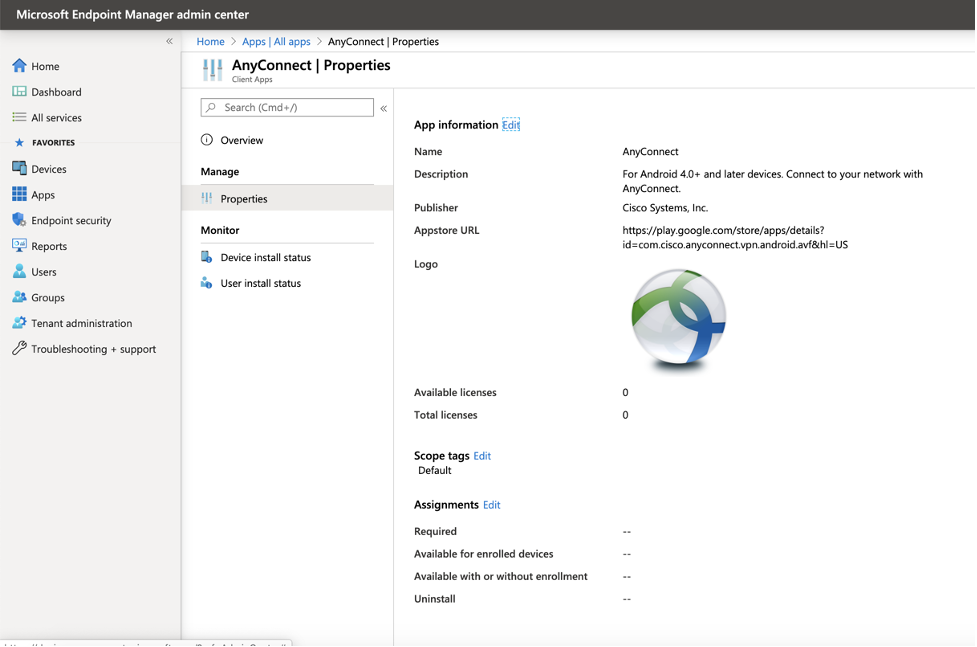This screenshot has width=977, height=647.
Task: Click the Properties sliders icon in menu
Action: click(207, 198)
